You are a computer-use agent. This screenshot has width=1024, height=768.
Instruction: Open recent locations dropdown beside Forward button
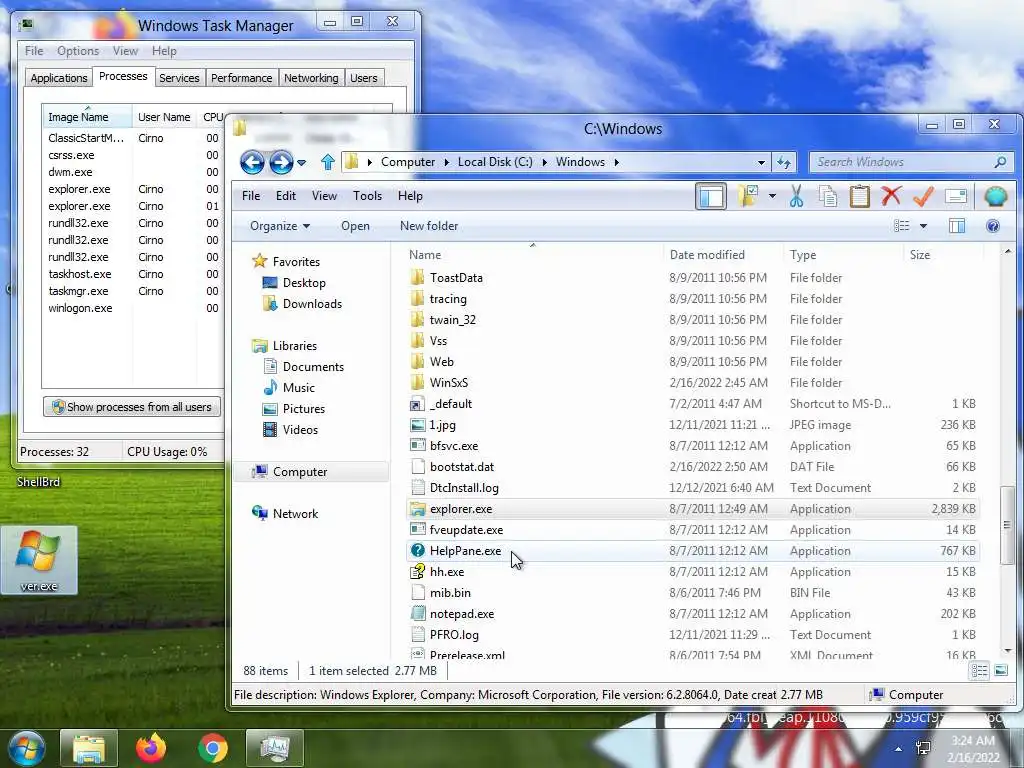coord(302,163)
